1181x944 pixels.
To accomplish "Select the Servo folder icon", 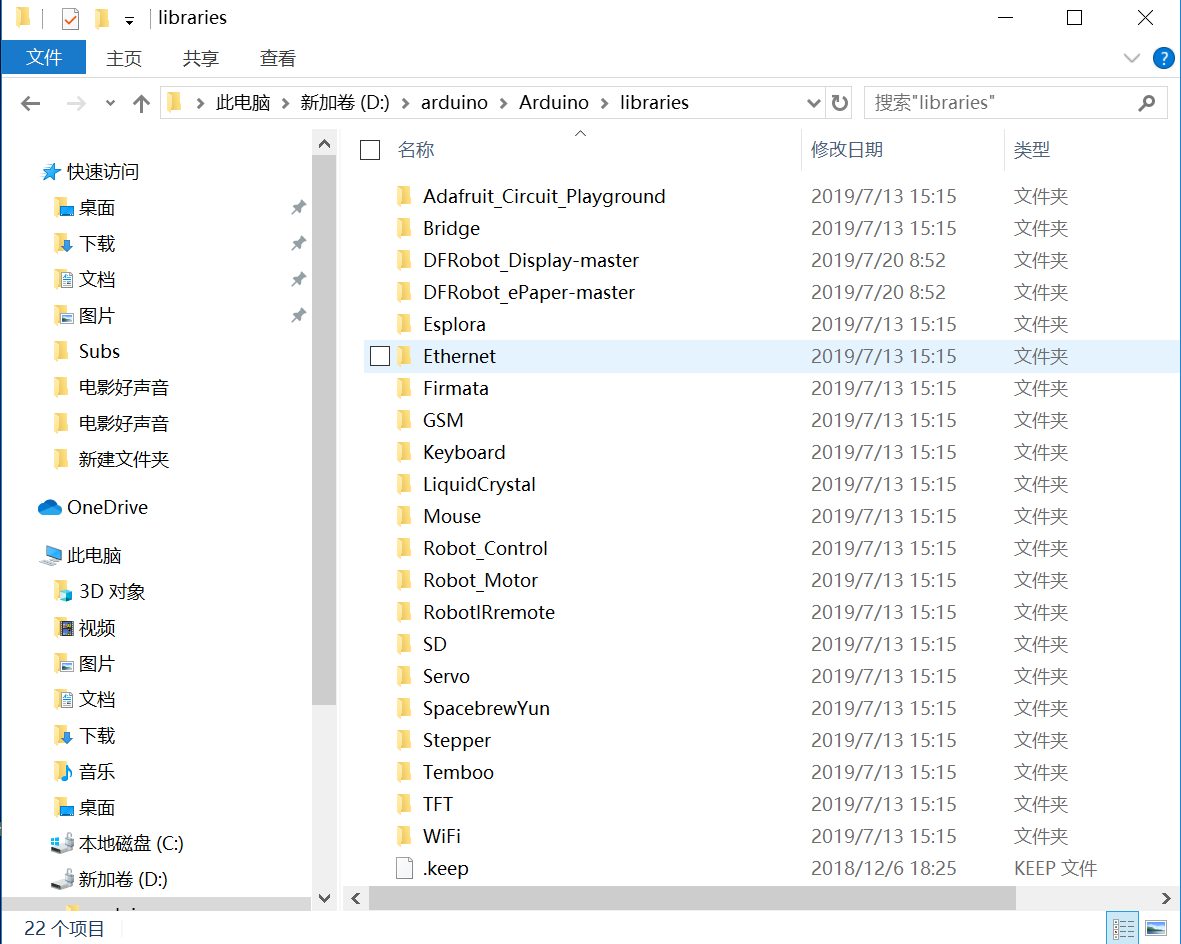I will [404, 677].
